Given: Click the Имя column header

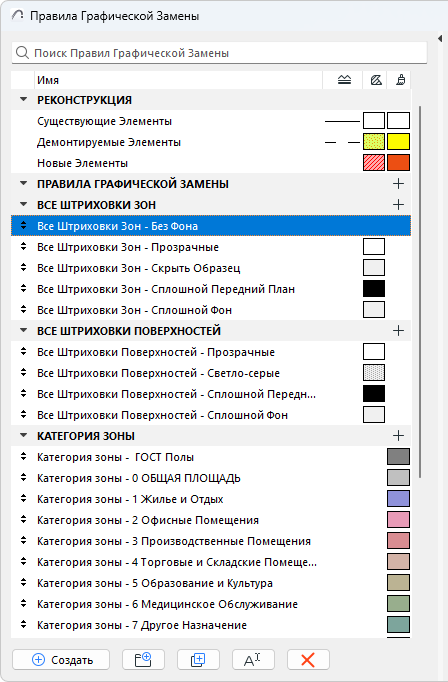Looking at the screenshot, I should pyautogui.click(x=178, y=80).
